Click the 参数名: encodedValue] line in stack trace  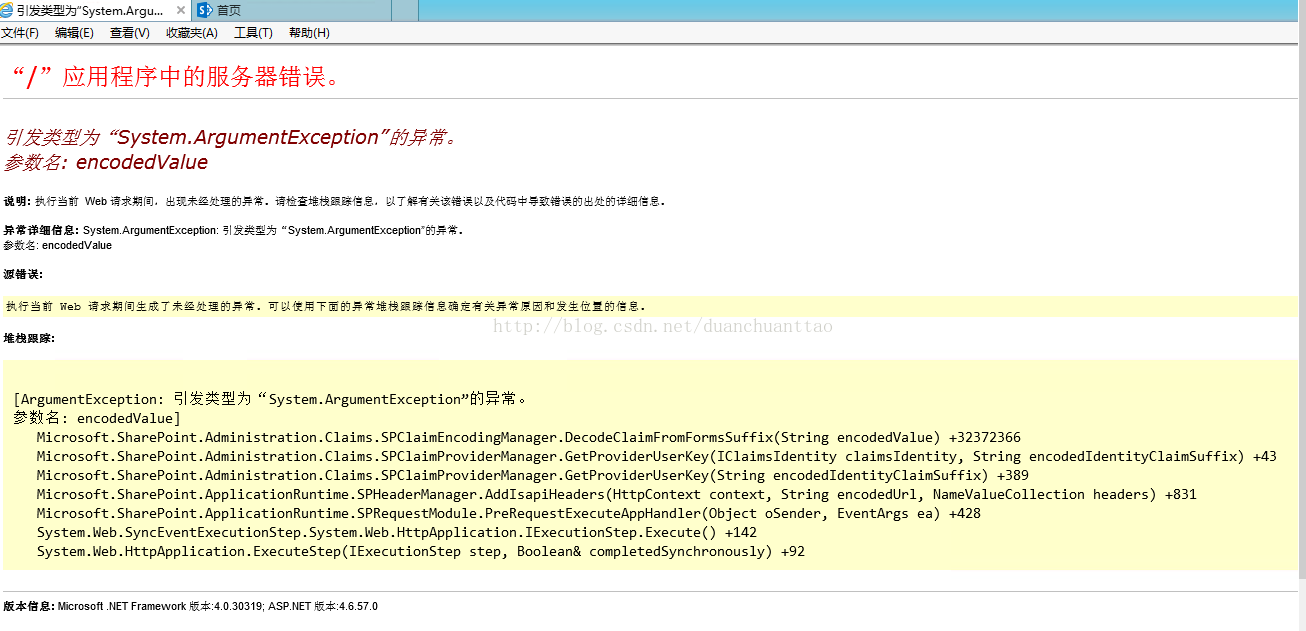pos(97,418)
